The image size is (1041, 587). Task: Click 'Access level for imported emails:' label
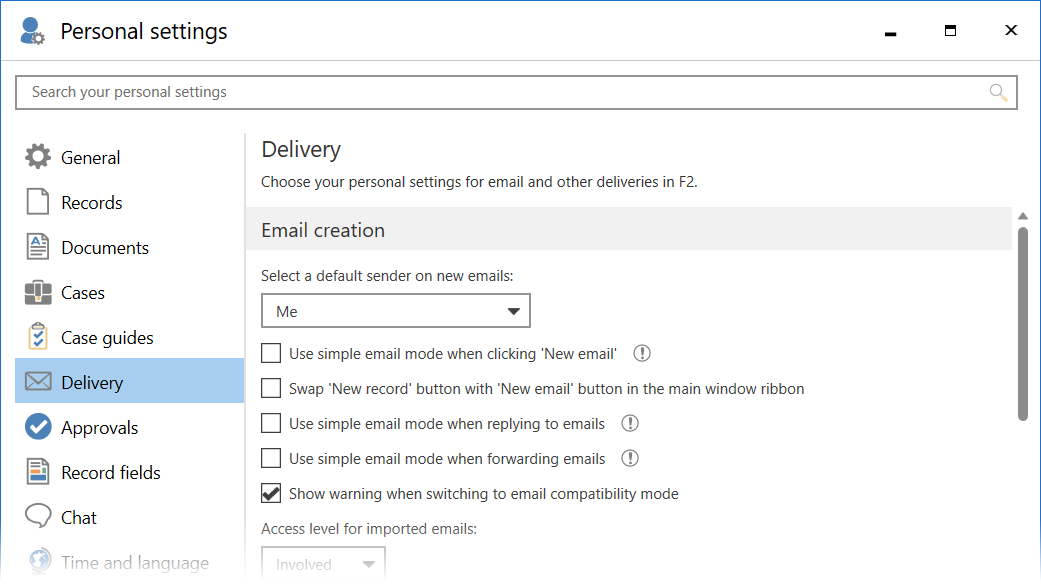[369, 529]
